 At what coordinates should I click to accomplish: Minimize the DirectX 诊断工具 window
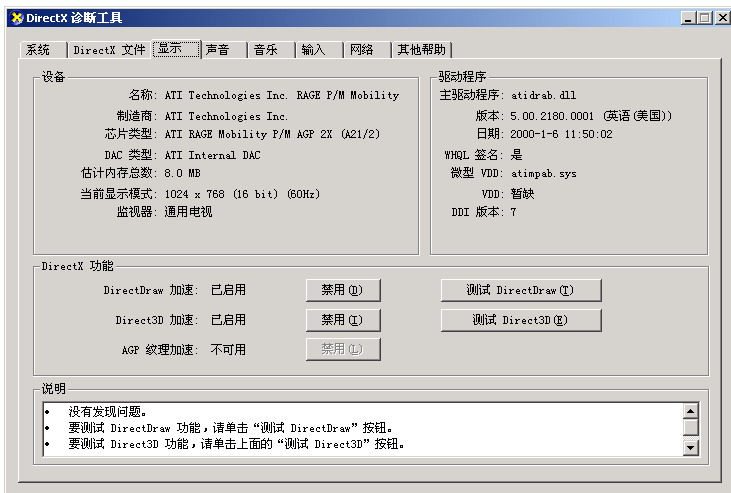pyautogui.click(x=688, y=18)
